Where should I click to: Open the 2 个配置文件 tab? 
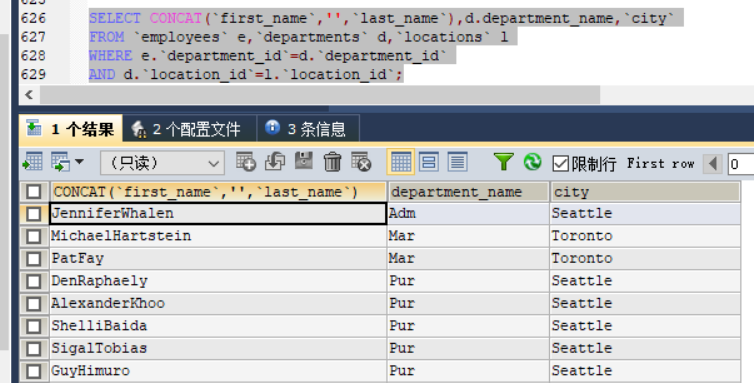click(x=189, y=129)
